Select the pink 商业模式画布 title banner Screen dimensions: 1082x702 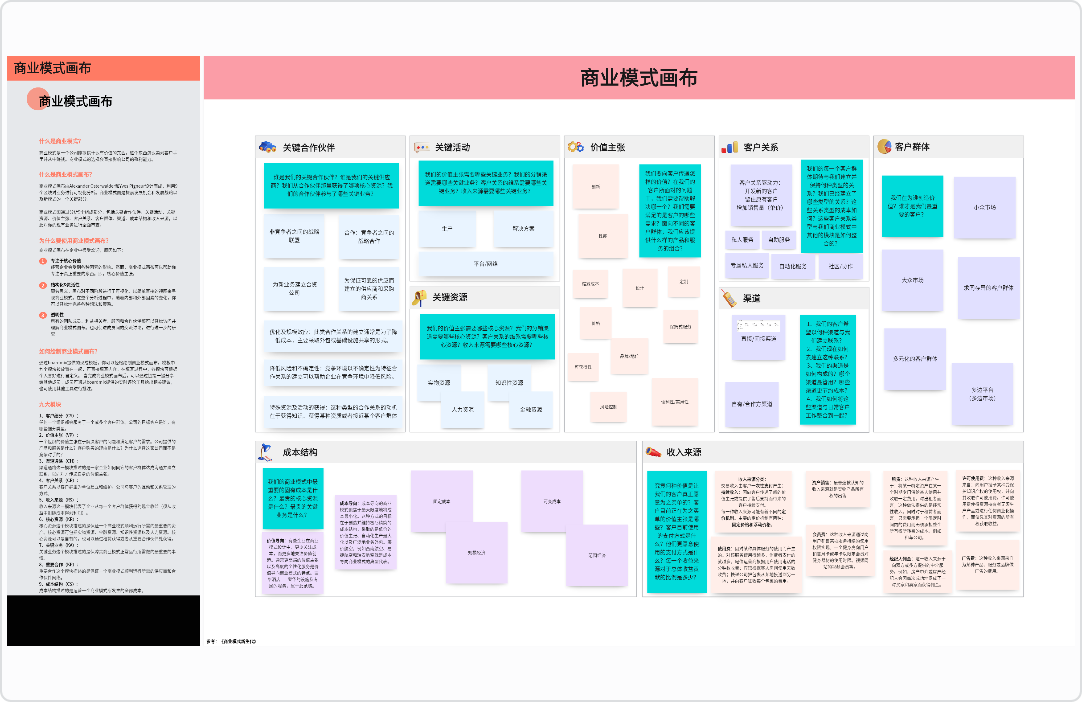pyautogui.click(x=639, y=78)
